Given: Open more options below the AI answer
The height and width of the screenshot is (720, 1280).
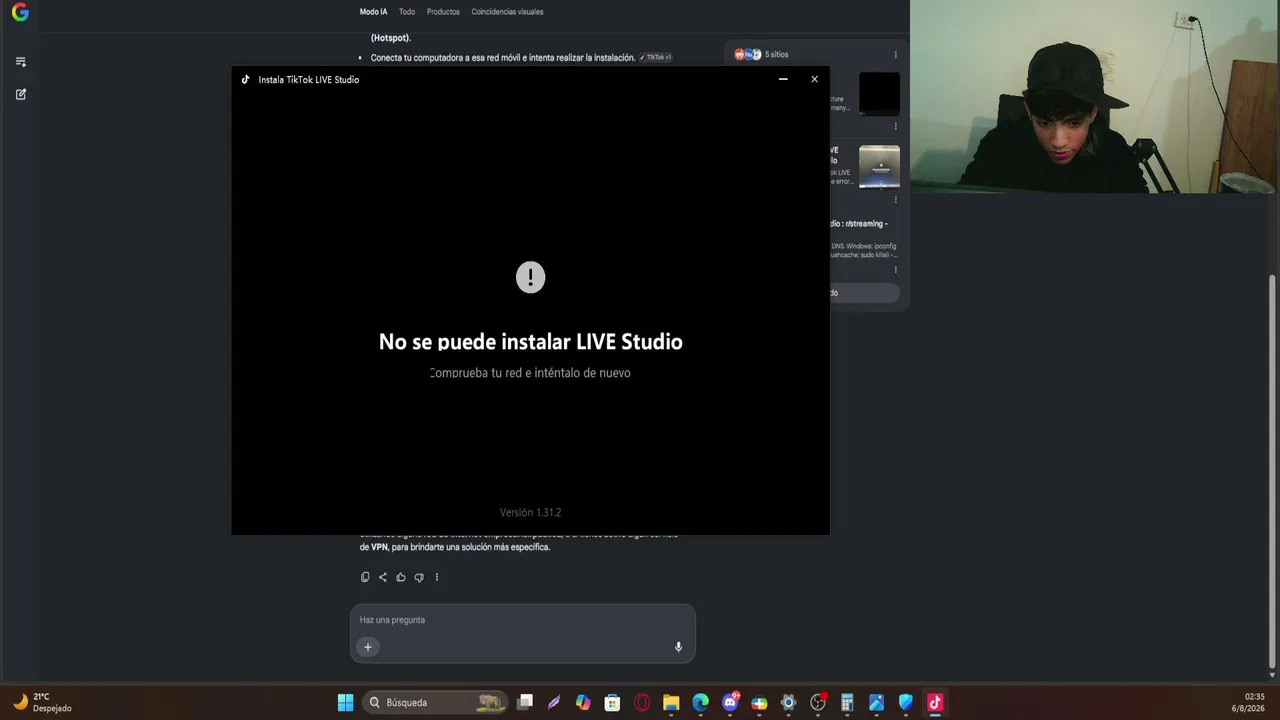Looking at the screenshot, I should click(x=437, y=577).
